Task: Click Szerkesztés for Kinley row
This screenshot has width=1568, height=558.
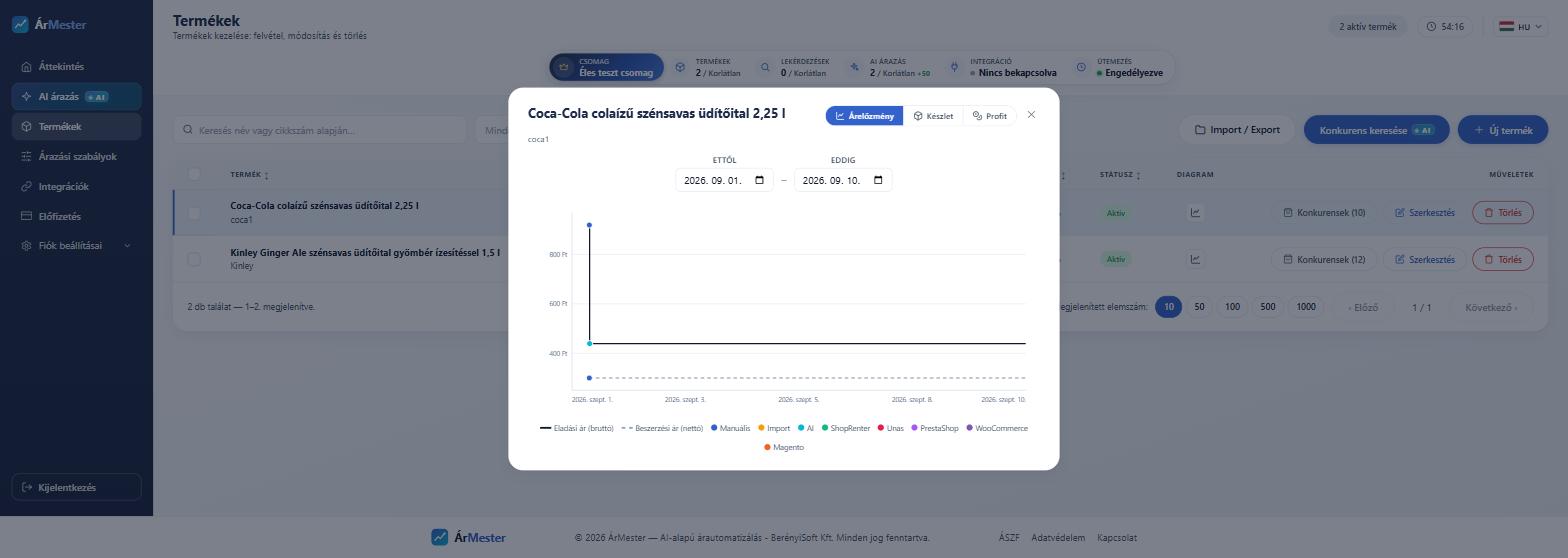Action: [x=1425, y=259]
